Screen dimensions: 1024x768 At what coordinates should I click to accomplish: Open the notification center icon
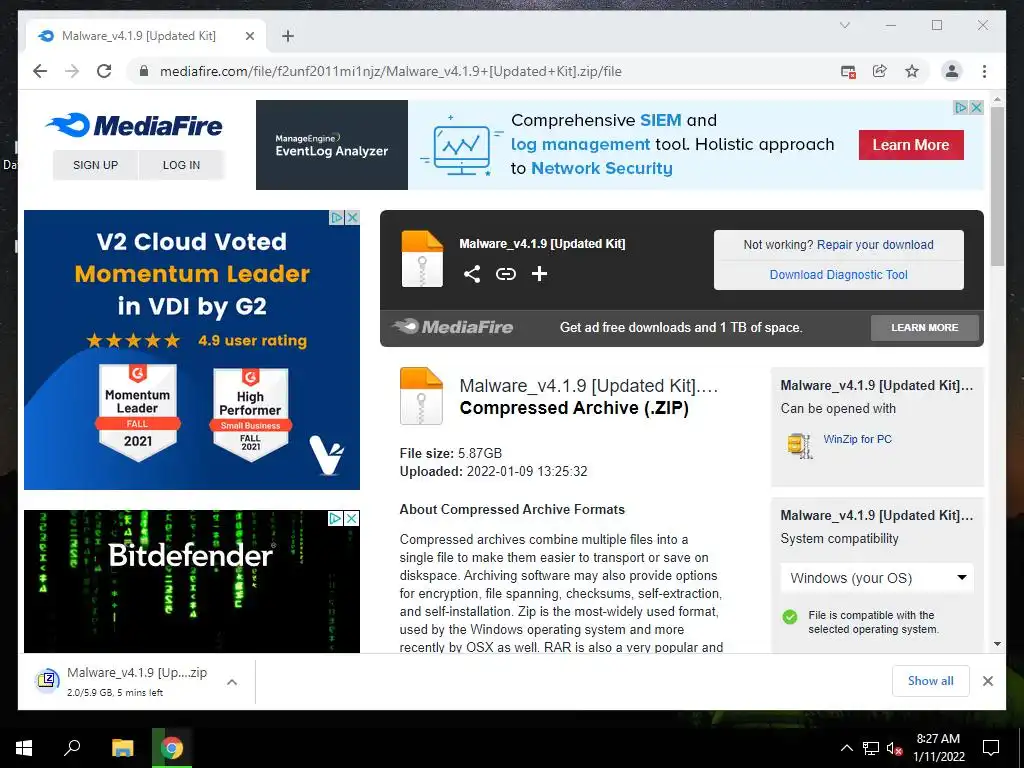991,748
